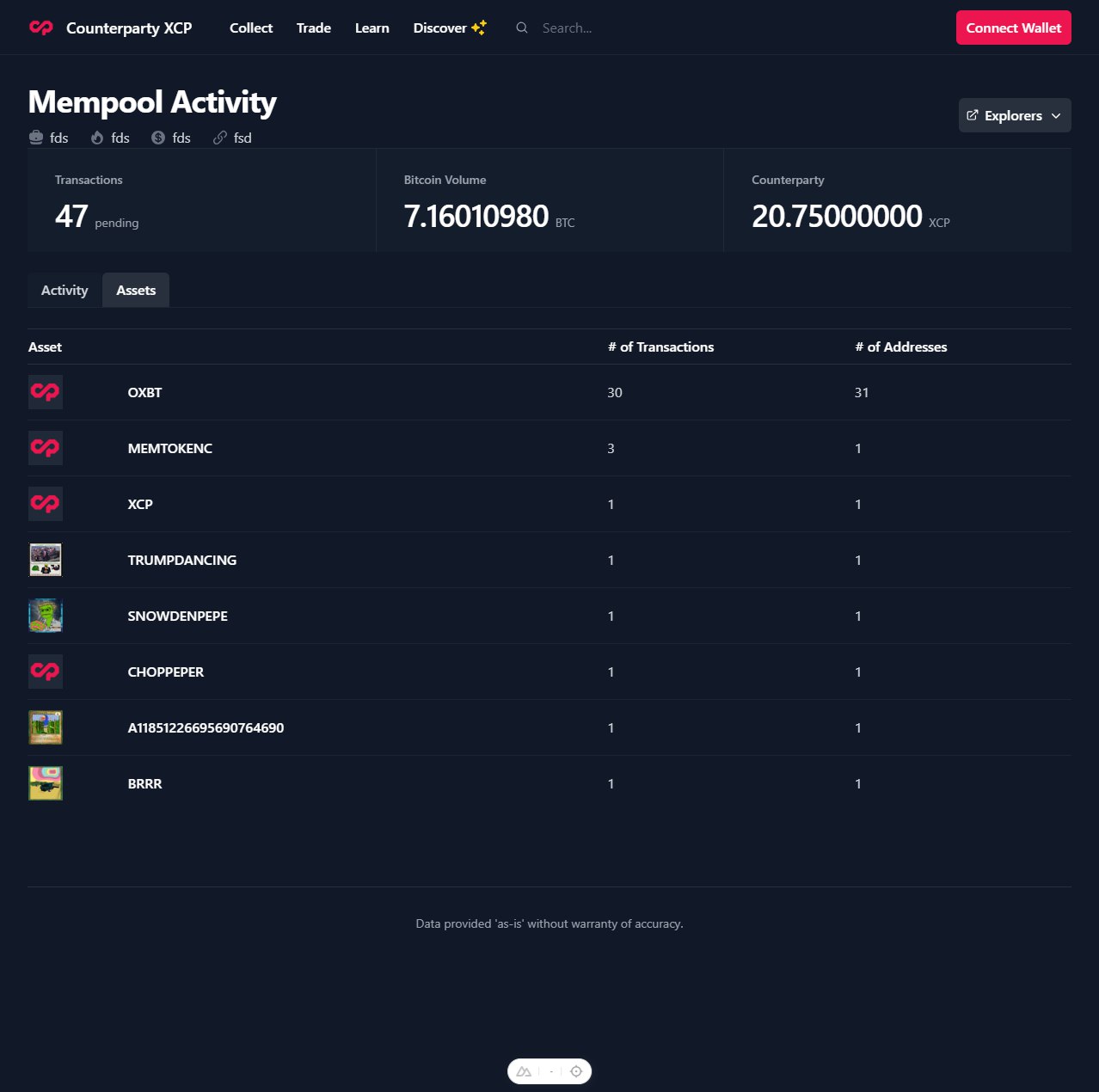
Task: Click the crosshair inspector icon at bottom
Action: click(576, 1071)
